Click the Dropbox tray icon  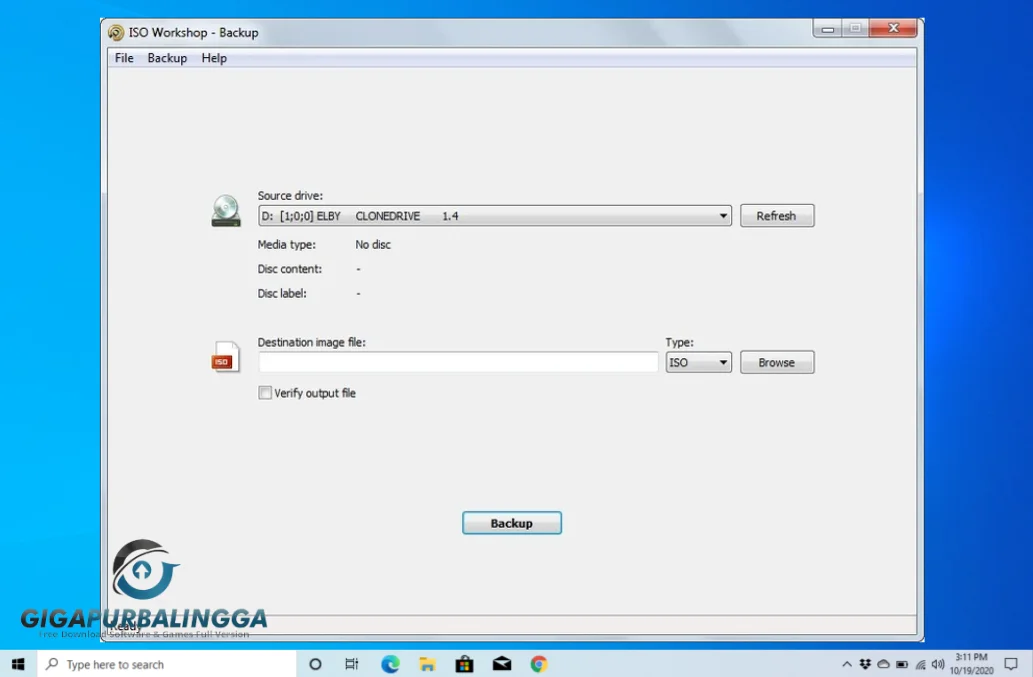(865, 664)
